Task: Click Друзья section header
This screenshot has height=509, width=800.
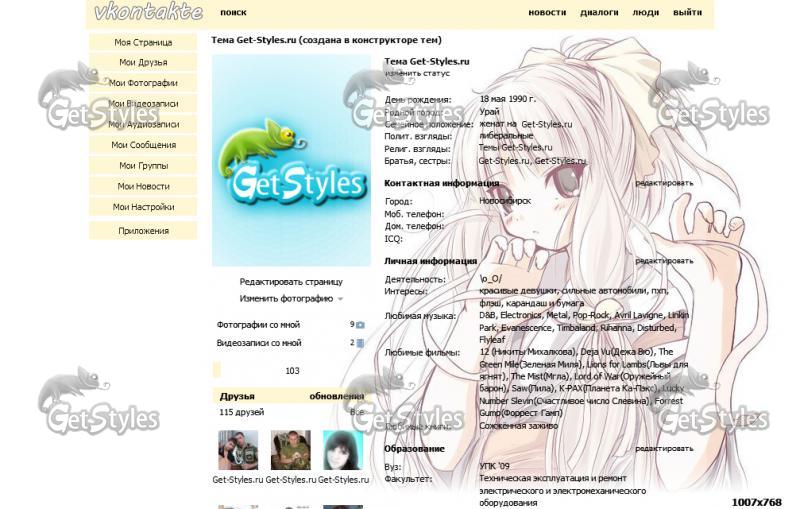Action: pos(237,396)
